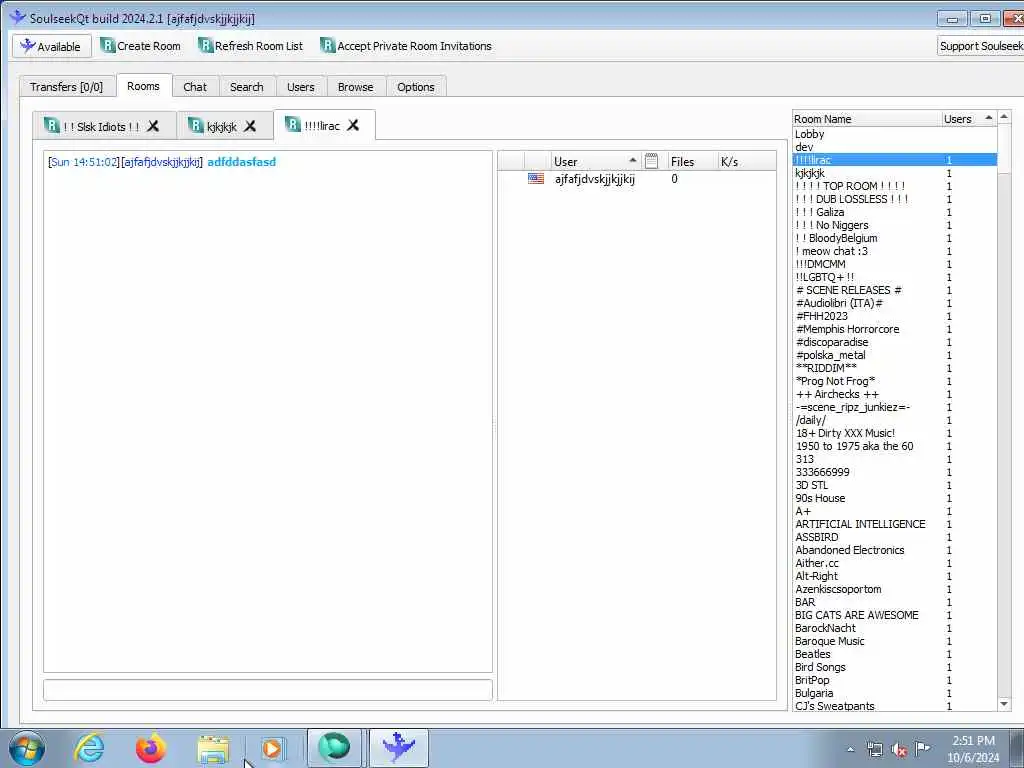Screen dimensions: 1024x768
Task: Click the room icon on Slsk Idiots tab
Action: pos(52,125)
